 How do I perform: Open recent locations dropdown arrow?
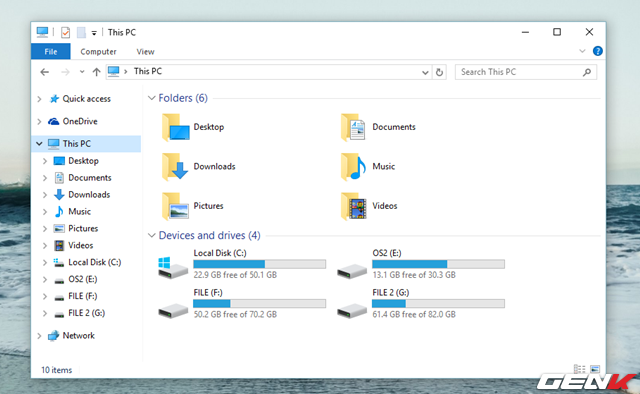click(82, 72)
